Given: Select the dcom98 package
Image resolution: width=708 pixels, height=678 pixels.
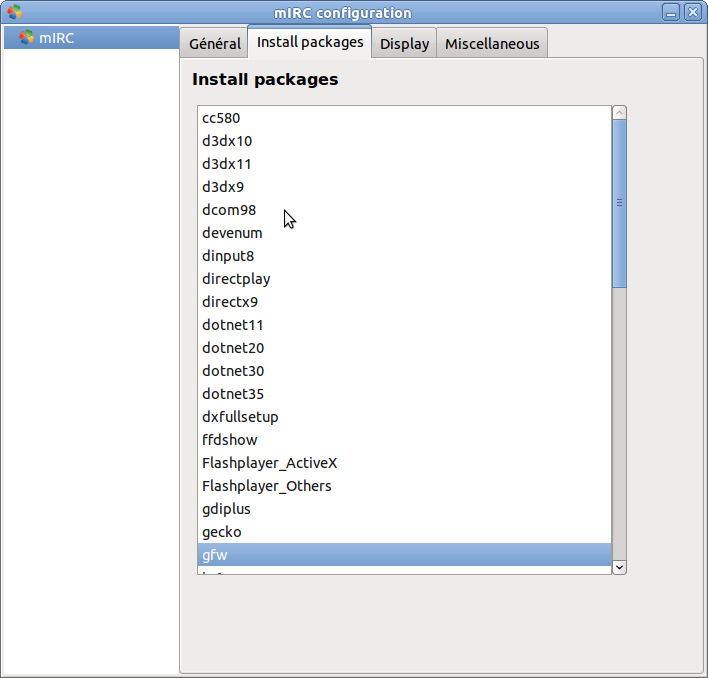Looking at the screenshot, I should point(404,210).
